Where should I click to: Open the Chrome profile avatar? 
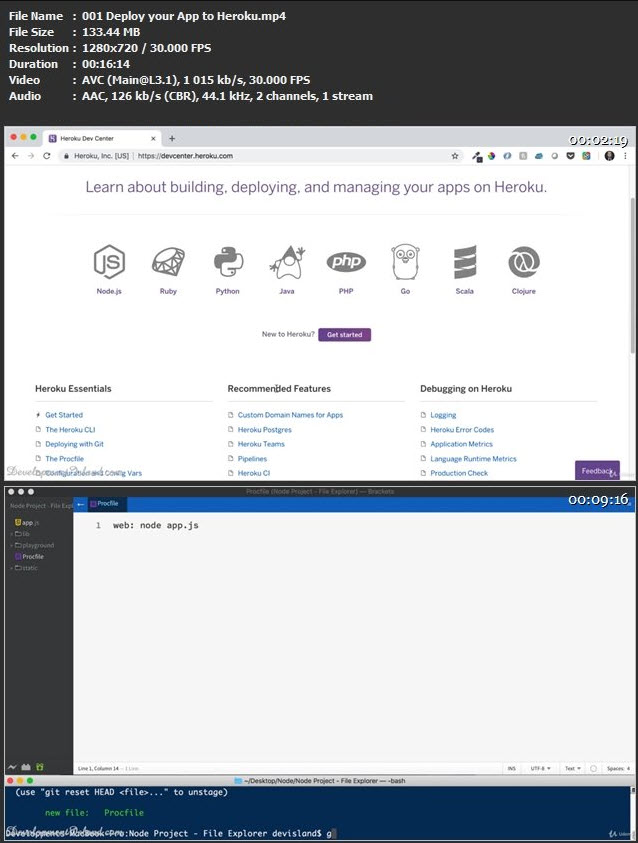tap(609, 156)
